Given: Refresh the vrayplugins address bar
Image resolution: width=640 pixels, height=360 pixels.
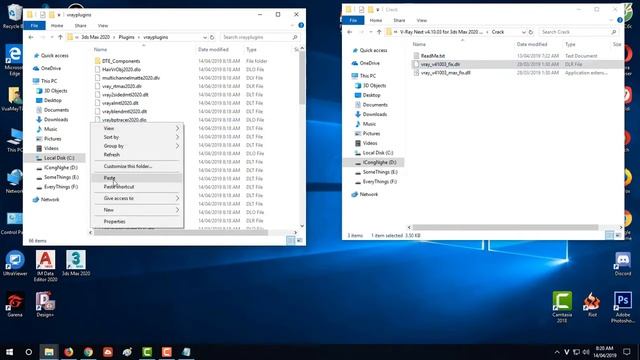Looking at the screenshot, I should tap(212, 37).
